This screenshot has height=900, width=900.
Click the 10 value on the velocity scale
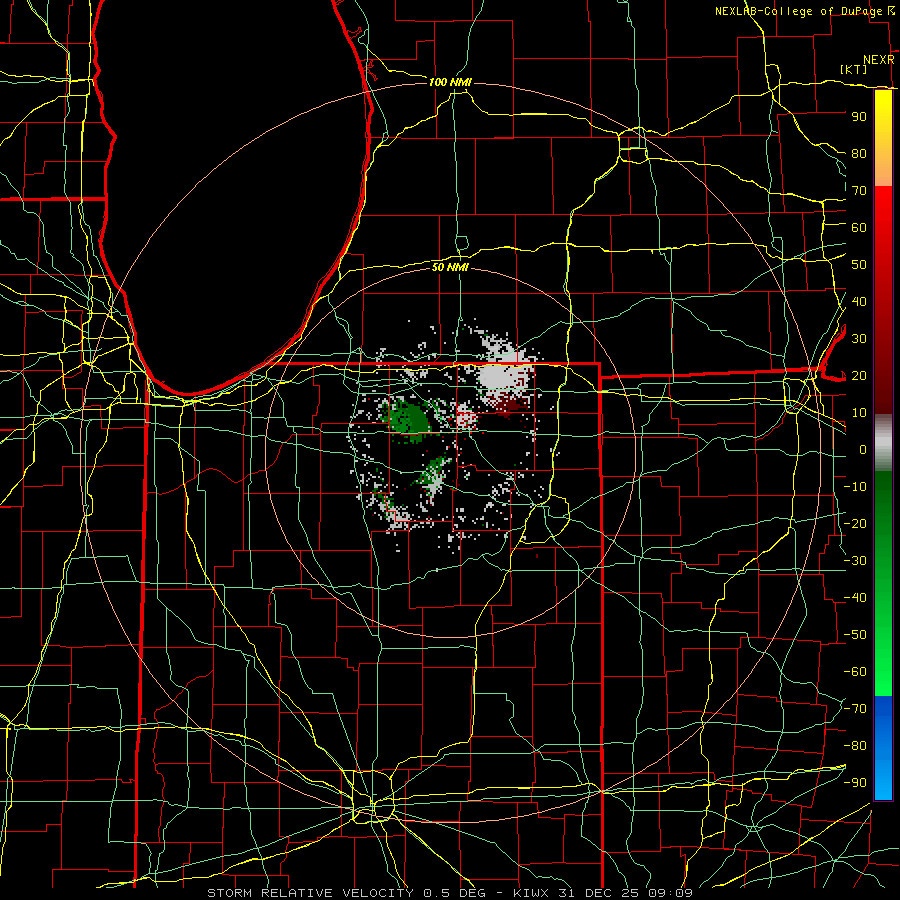click(859, 413)
